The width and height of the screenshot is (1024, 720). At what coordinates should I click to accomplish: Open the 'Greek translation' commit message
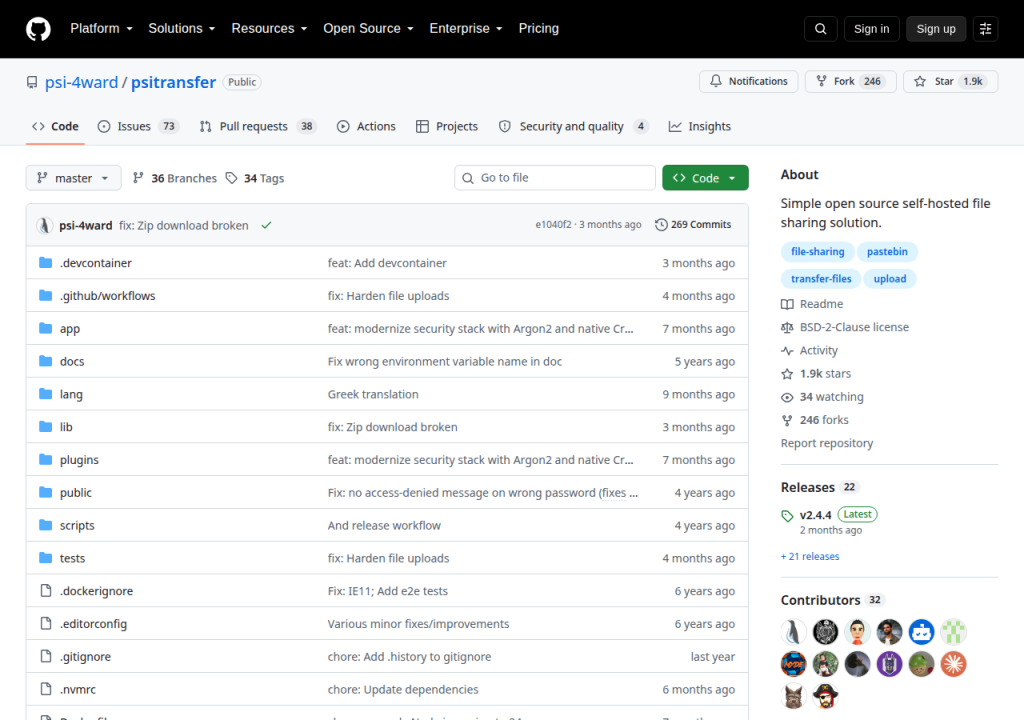tap(373, 395)
